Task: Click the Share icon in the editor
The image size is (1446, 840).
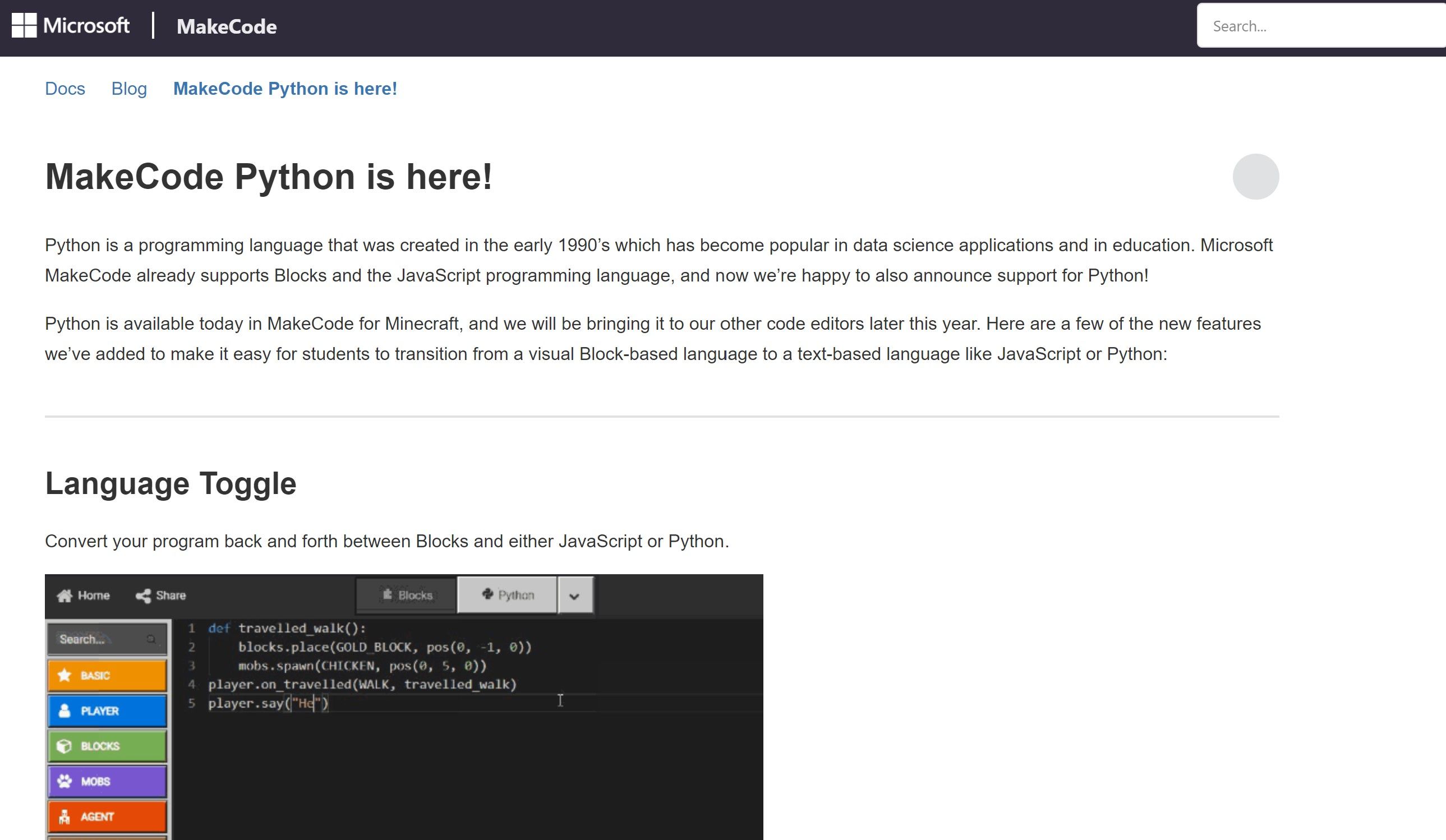Action: (144, 595)
